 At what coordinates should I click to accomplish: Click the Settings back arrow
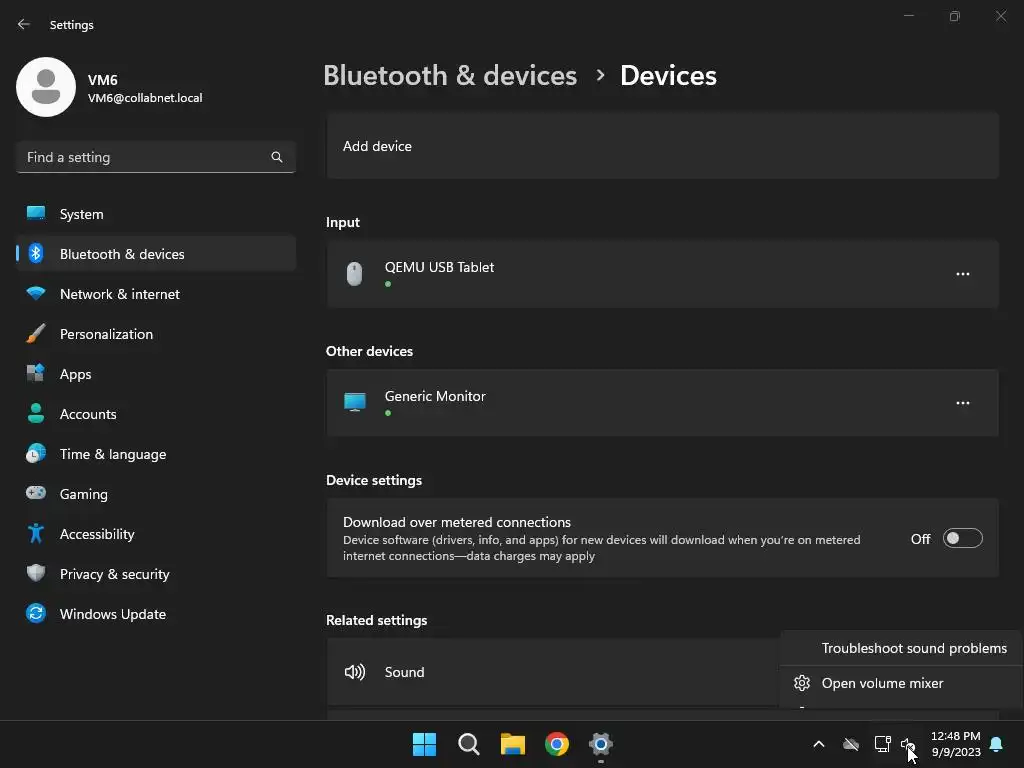point(24,24)
